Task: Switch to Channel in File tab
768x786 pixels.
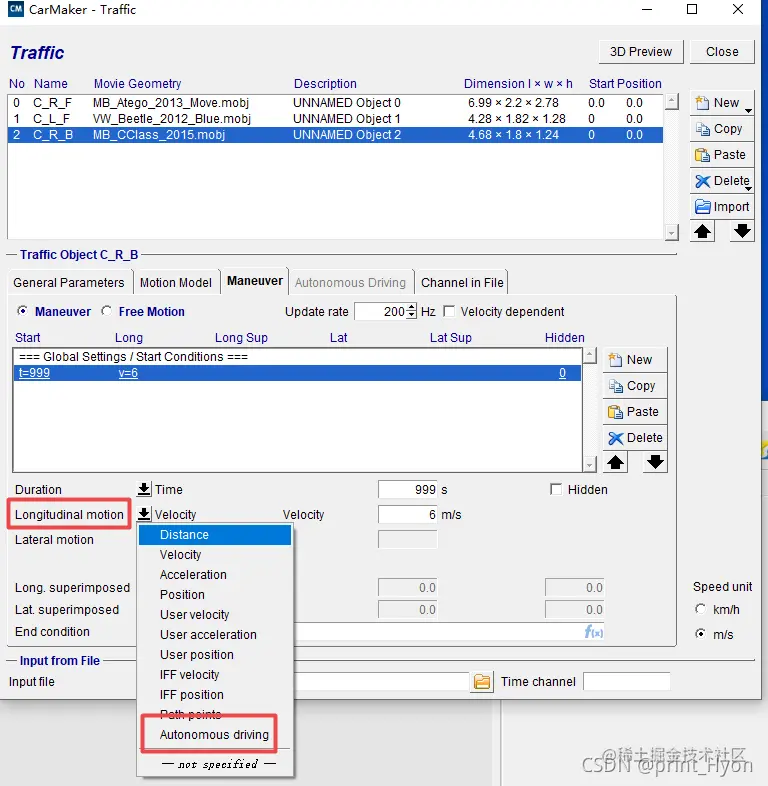Action: click(462, 283)
